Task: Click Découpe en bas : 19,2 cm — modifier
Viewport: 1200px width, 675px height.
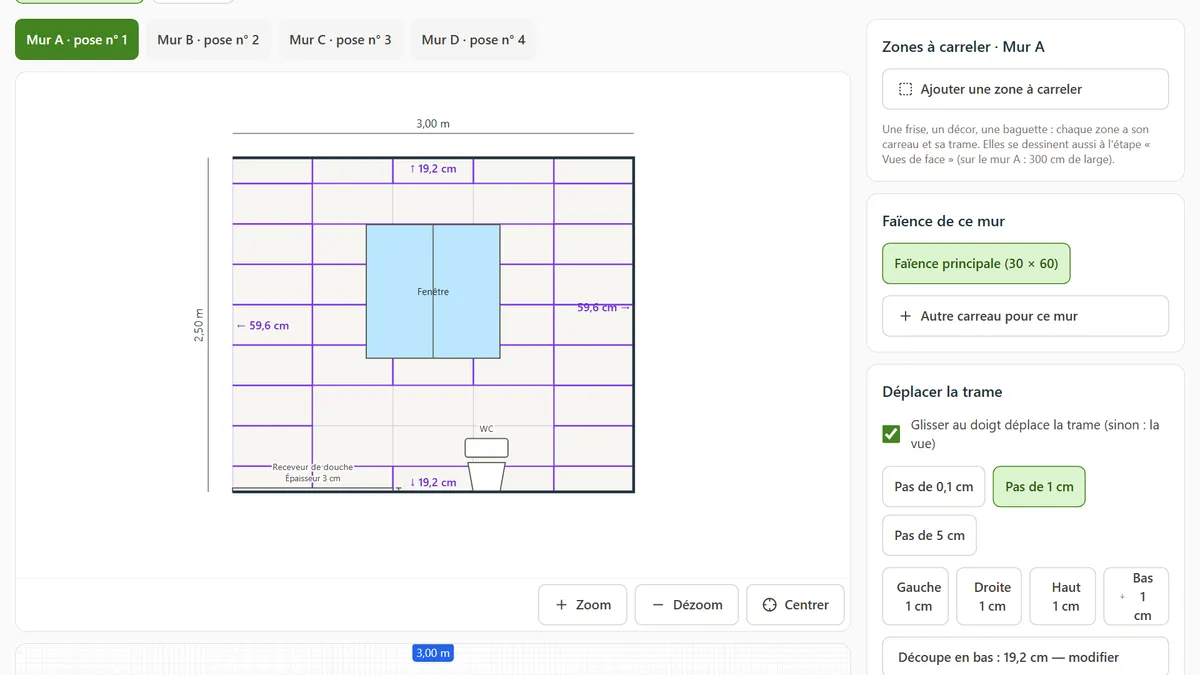Action: click(x=1025, y=657)
